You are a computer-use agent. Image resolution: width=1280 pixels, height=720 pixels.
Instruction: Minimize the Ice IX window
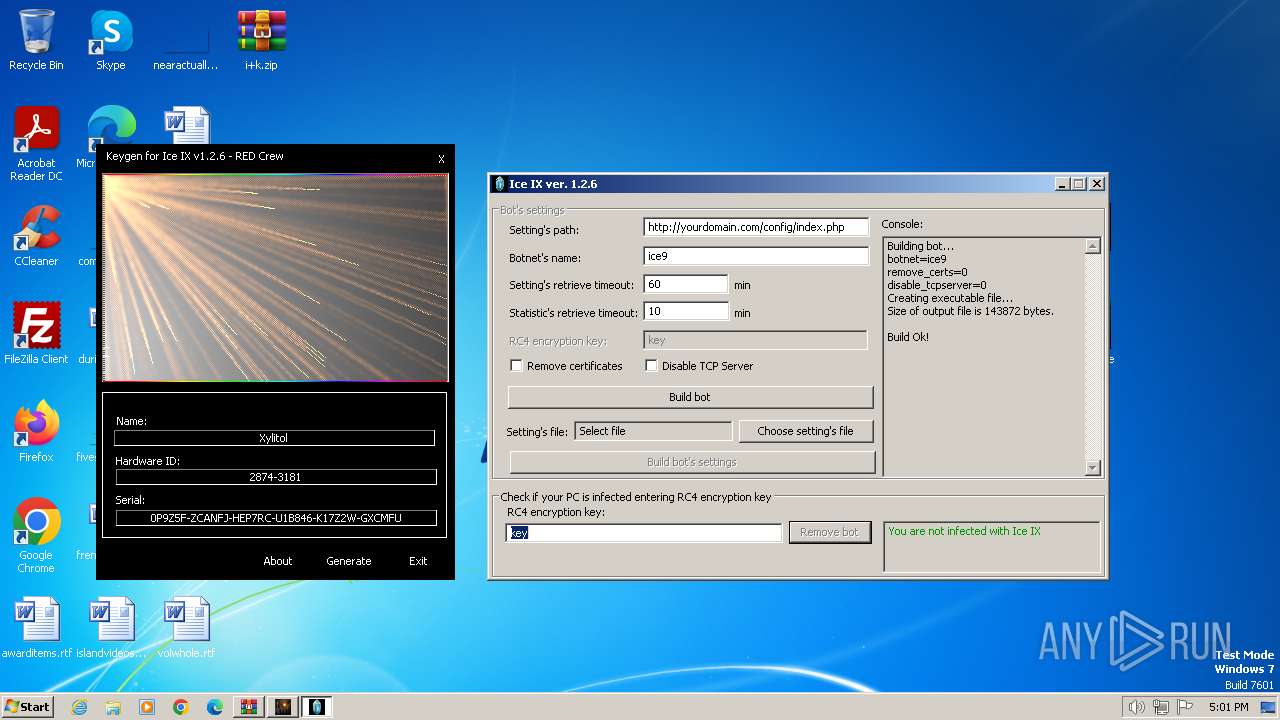(1062, 184)
